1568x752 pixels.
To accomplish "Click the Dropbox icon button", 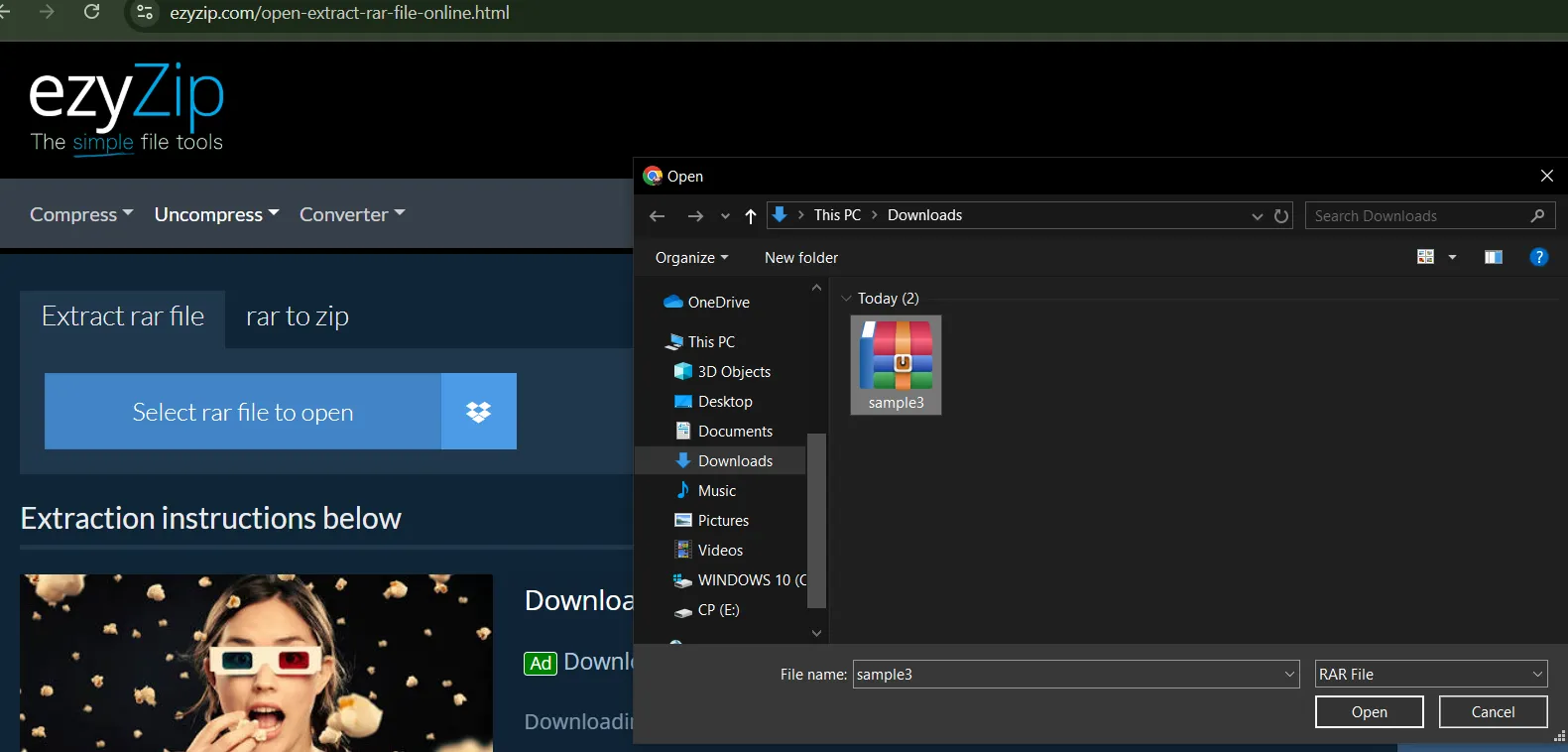I will (479, 412).
